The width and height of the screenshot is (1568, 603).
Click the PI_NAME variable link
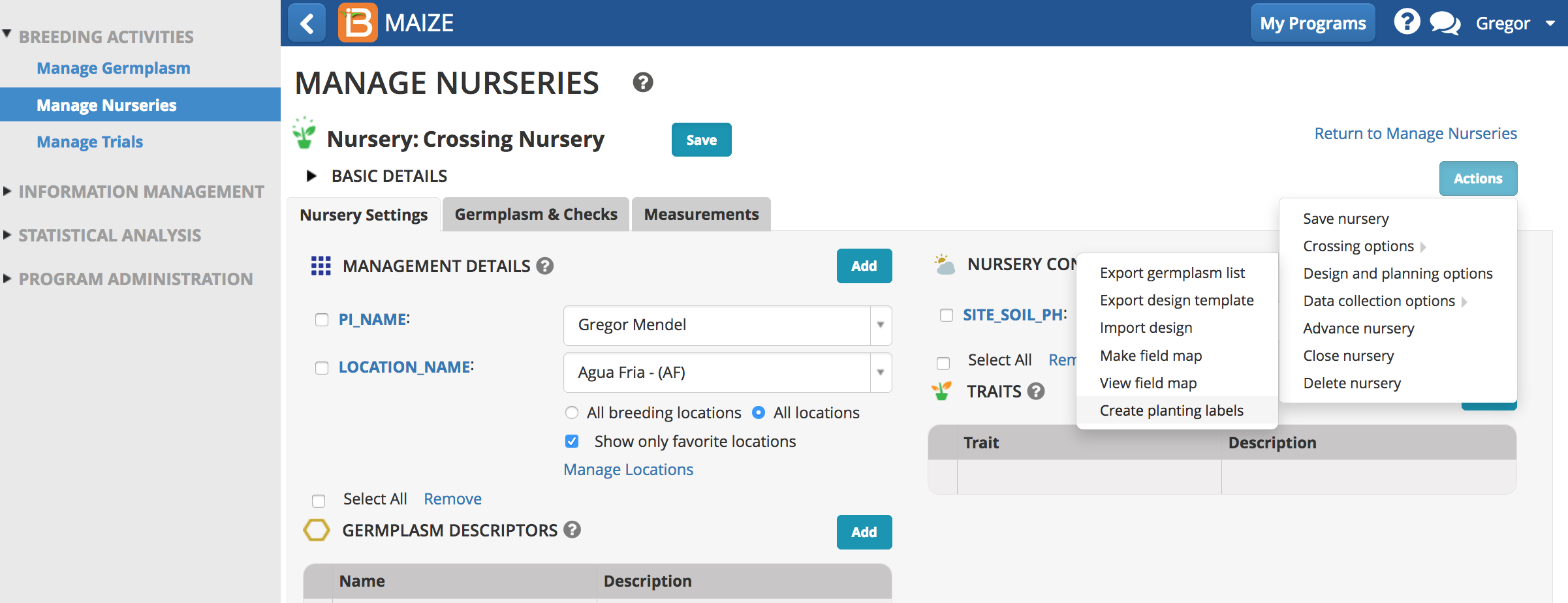click(x=373, y=319)
